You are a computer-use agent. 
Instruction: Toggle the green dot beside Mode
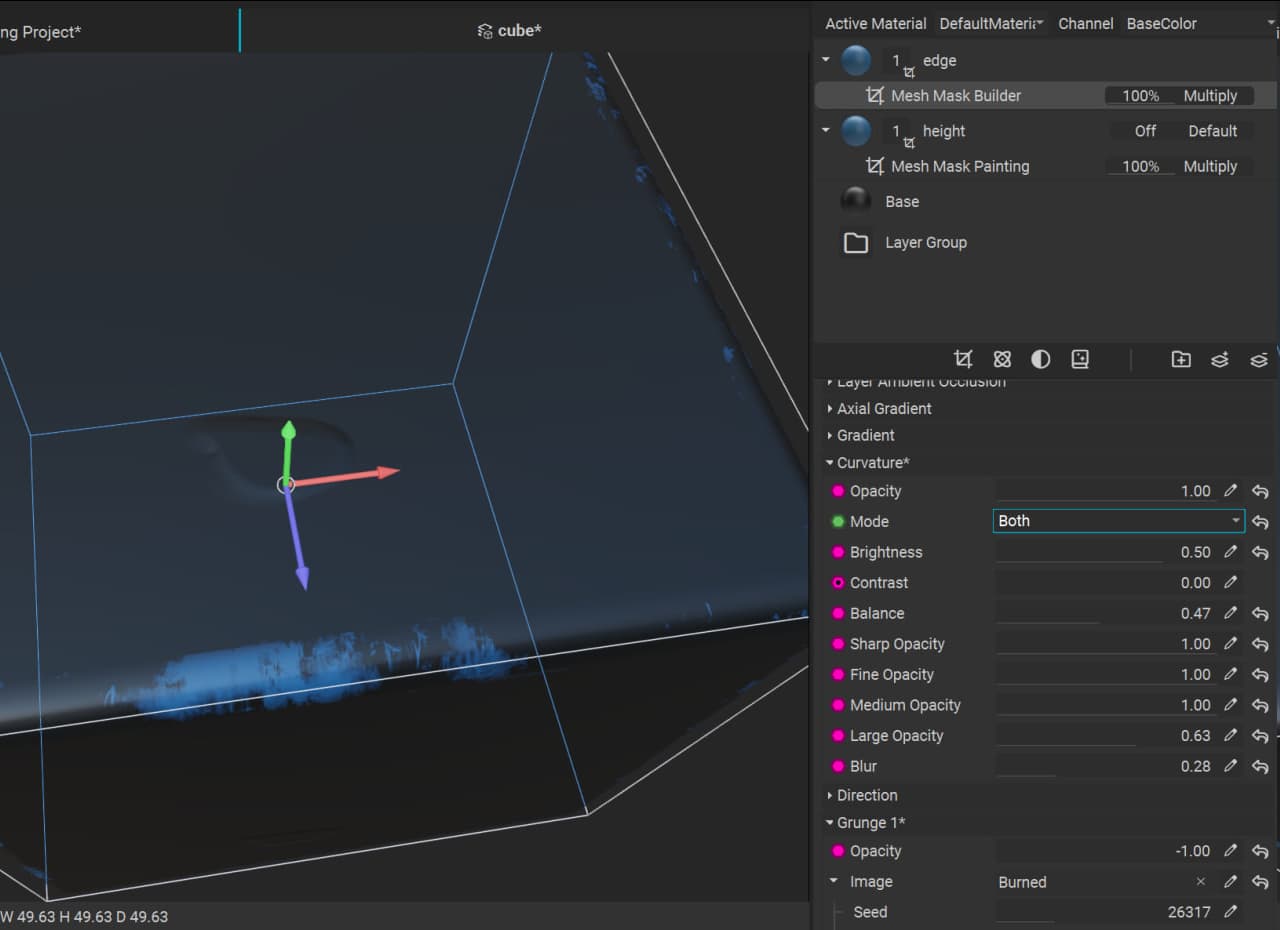pyautogui.click(x=838, y=522)
